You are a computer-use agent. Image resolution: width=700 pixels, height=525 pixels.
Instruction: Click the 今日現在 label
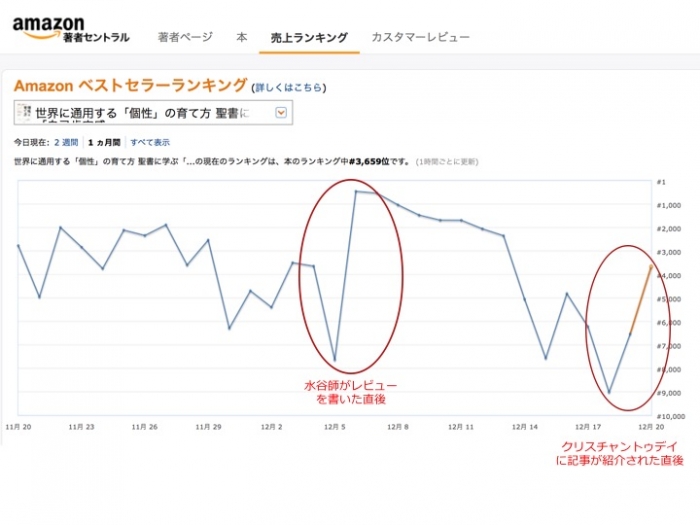(31, 142)
